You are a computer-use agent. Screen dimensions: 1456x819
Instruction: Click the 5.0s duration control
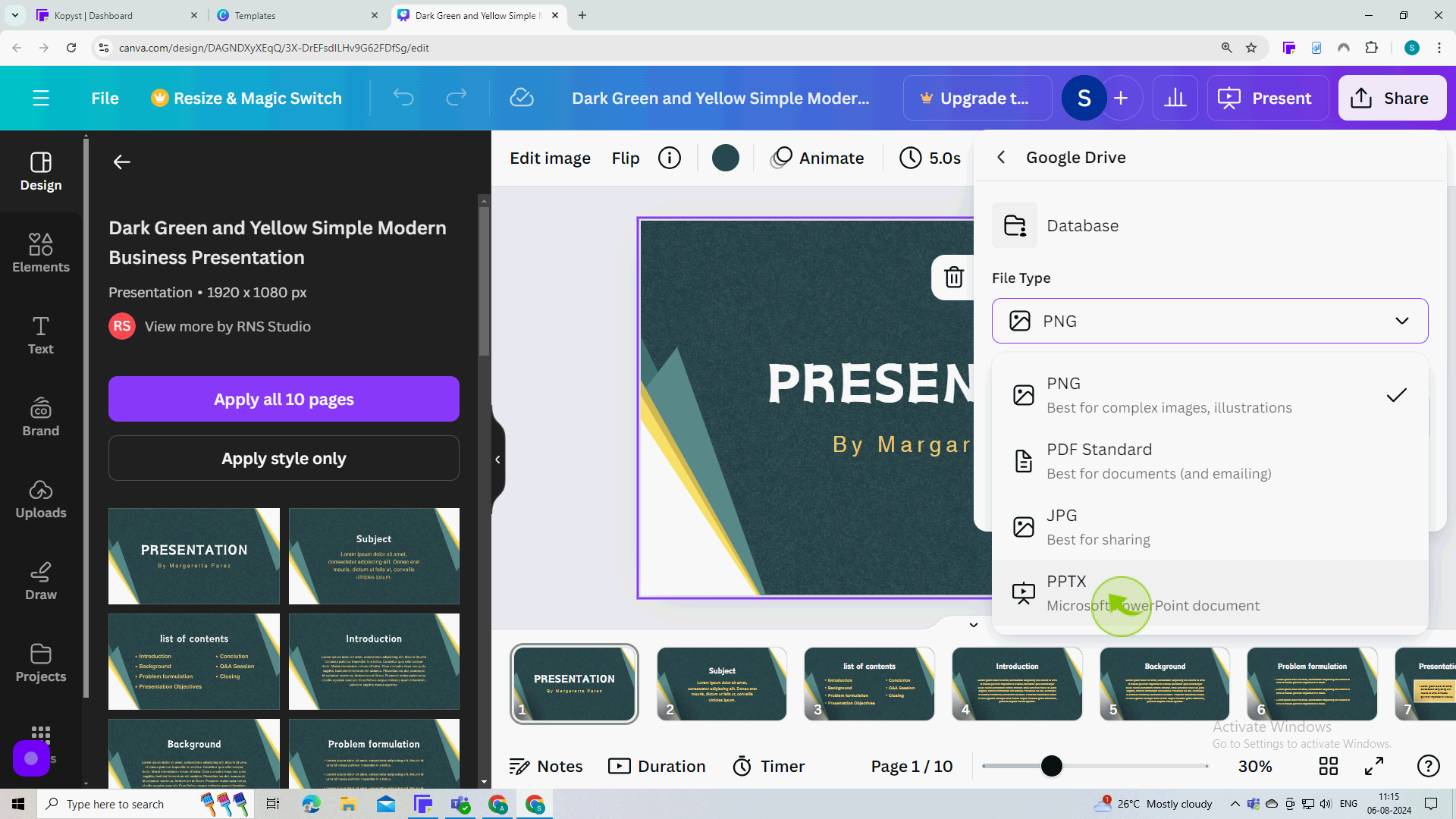[930, 158]
